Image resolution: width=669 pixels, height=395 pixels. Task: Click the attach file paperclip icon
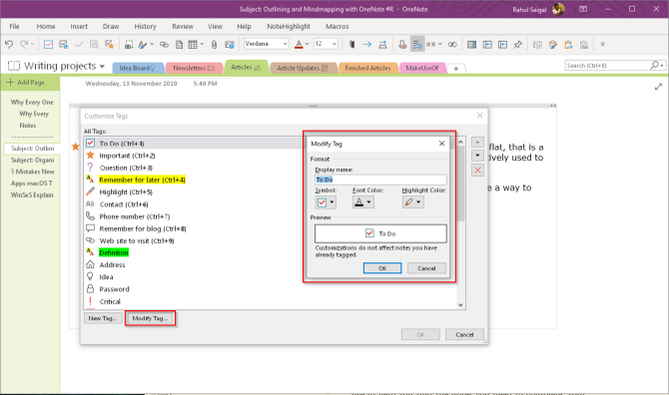pyautogui.click(x=214, y=44)
